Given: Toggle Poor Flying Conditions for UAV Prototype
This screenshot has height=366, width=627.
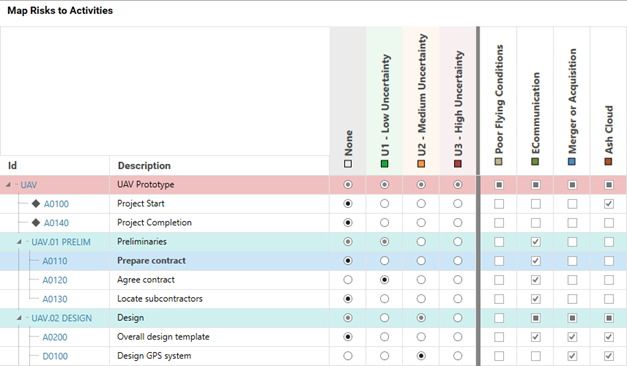Looking at the screenshot, I should point(499,184).
